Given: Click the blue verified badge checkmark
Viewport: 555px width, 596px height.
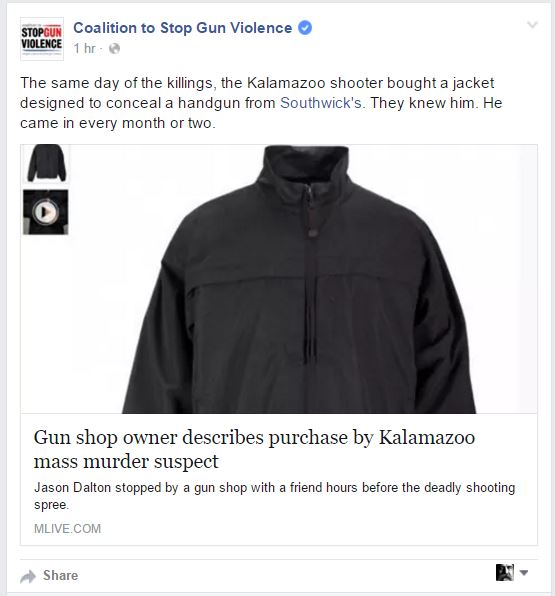Looking at the screenshot, I should point(305,28).
